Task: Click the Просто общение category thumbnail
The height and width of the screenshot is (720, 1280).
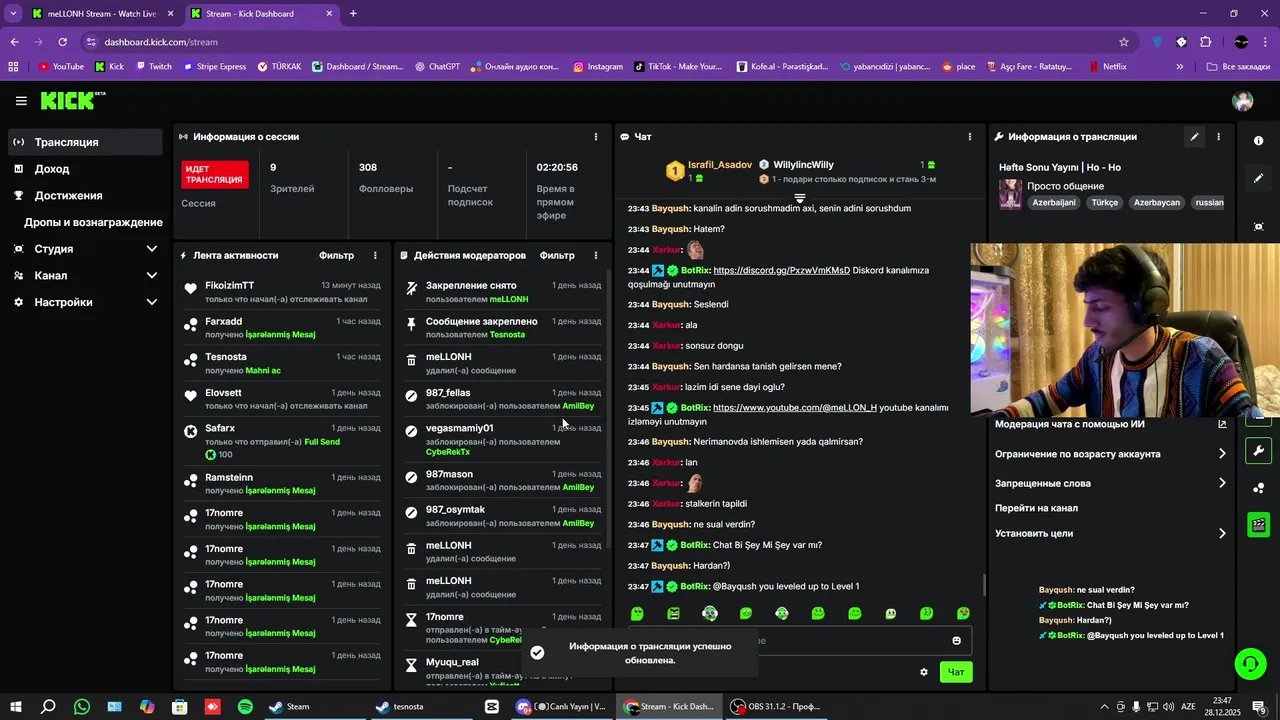Action: 1010,194
